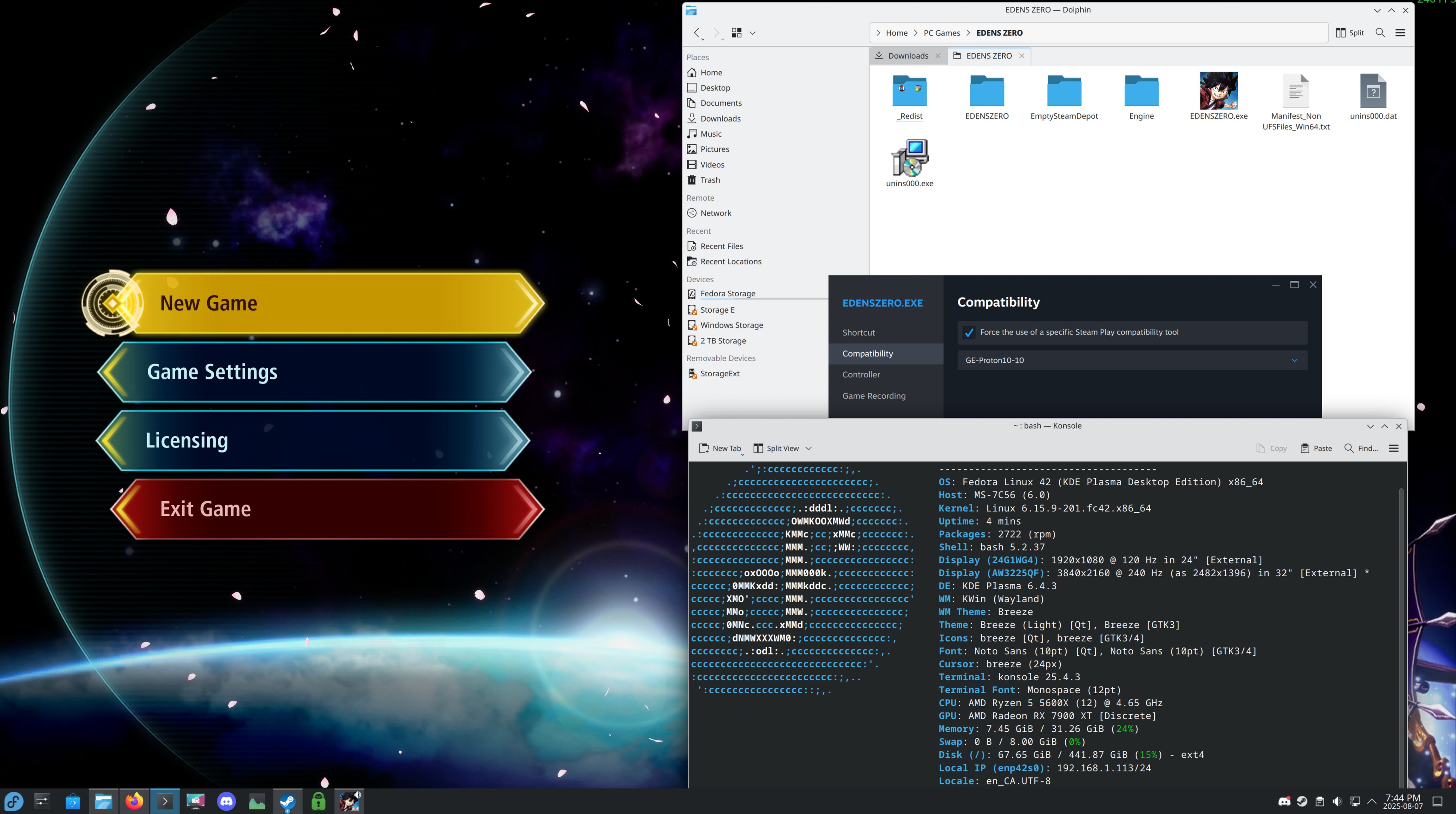This screenshot has height=814, width=1456.
Task: Click the show desktop tray button
Action: click(x=1437, y=801)
